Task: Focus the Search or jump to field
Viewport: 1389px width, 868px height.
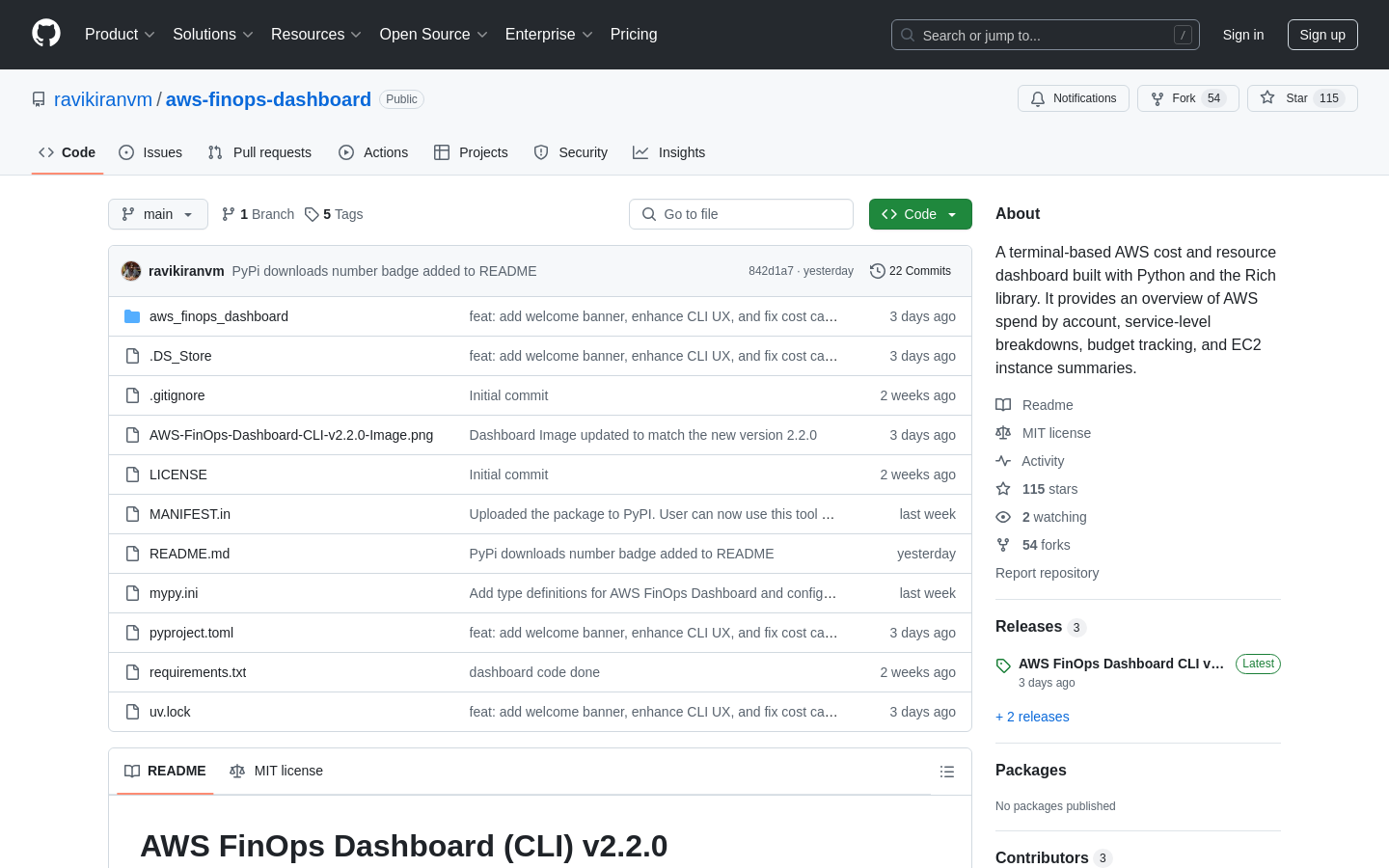Action: pos(1046,35)
